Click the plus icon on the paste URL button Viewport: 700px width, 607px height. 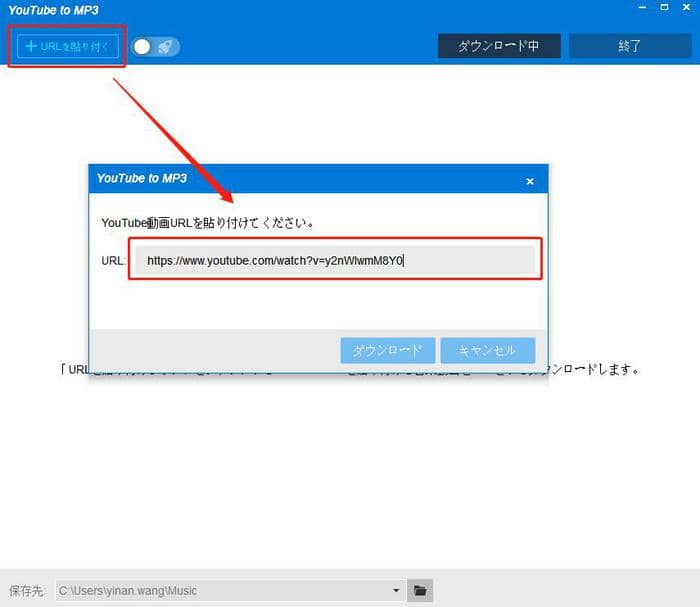coord(31,46)
